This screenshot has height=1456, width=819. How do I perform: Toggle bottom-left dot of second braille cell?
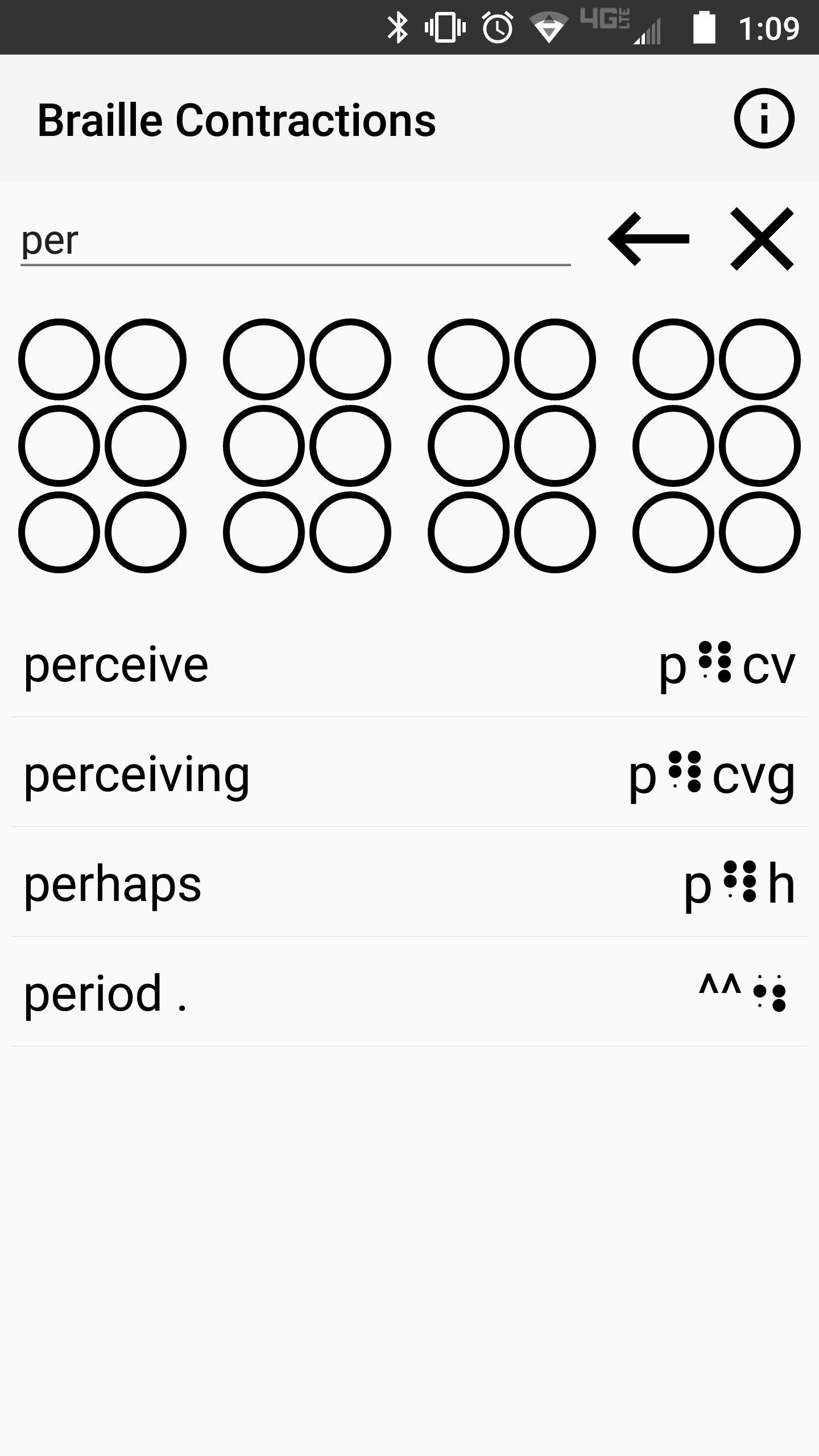pos(264,532)
